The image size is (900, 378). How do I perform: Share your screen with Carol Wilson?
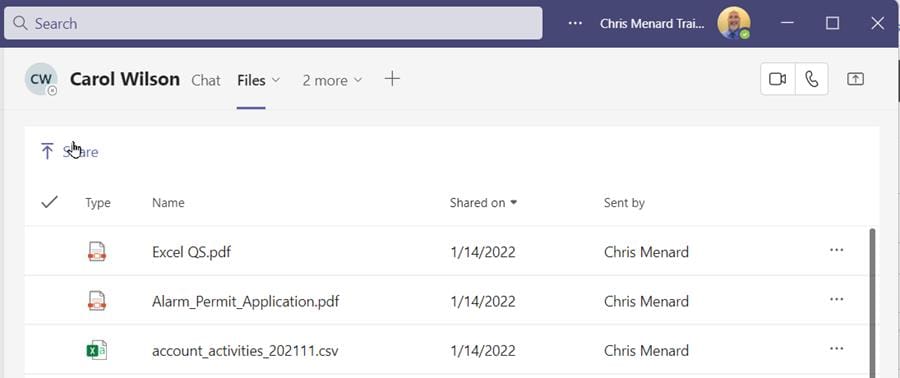pyautogui.click(x=855, y=79)
